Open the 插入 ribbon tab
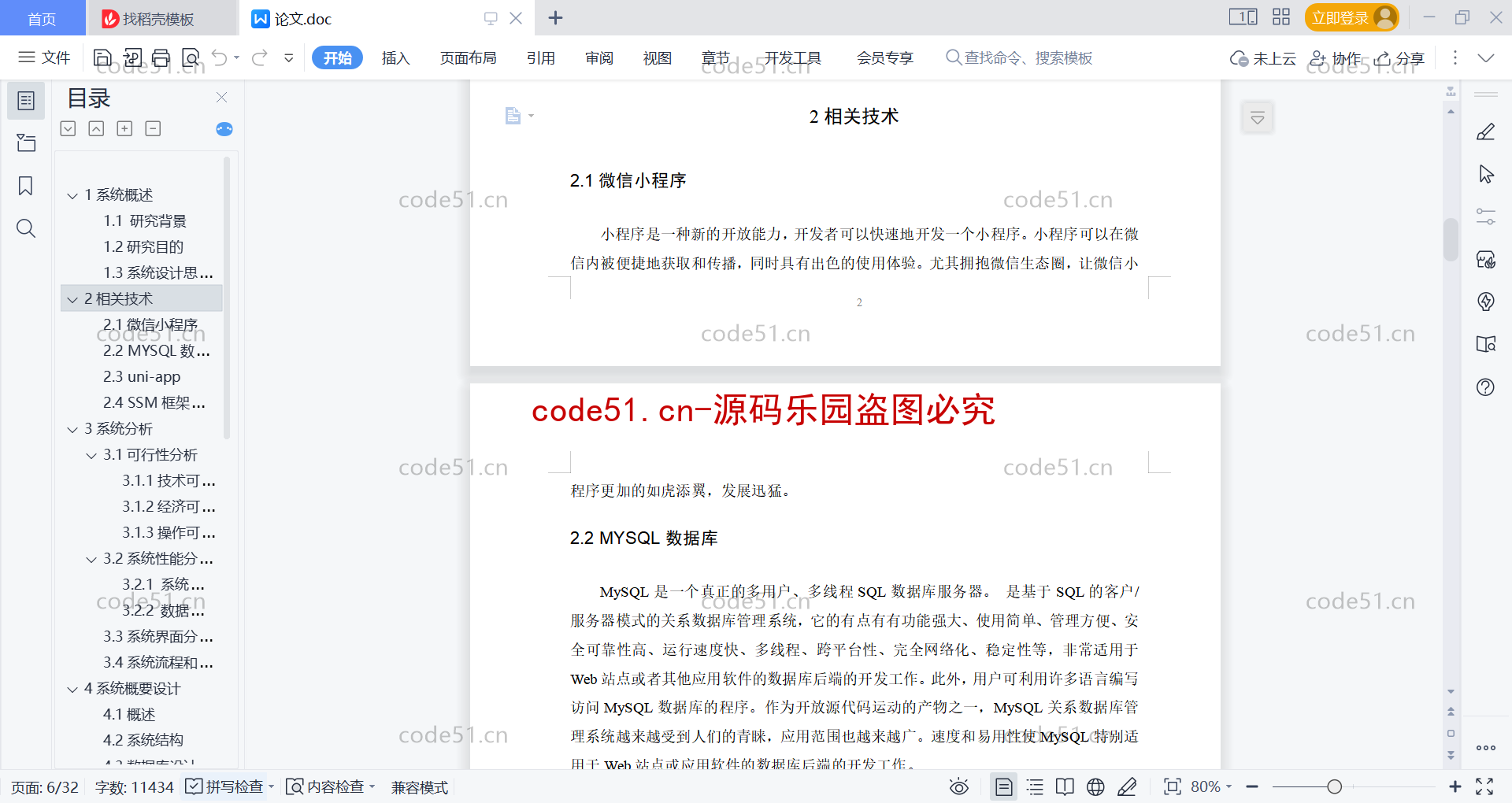This screenshot has width=1512, height=803. tap(395, 57)
